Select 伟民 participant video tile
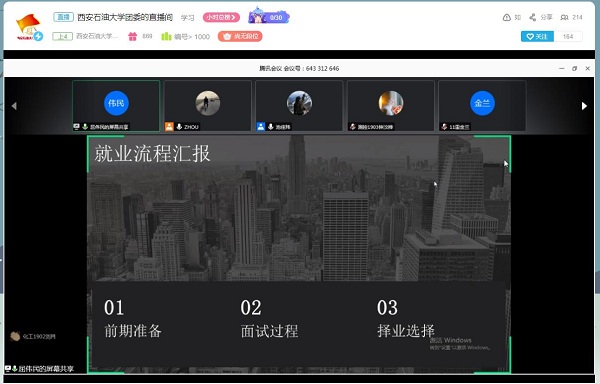600x384 pixels. coord(116,106)
